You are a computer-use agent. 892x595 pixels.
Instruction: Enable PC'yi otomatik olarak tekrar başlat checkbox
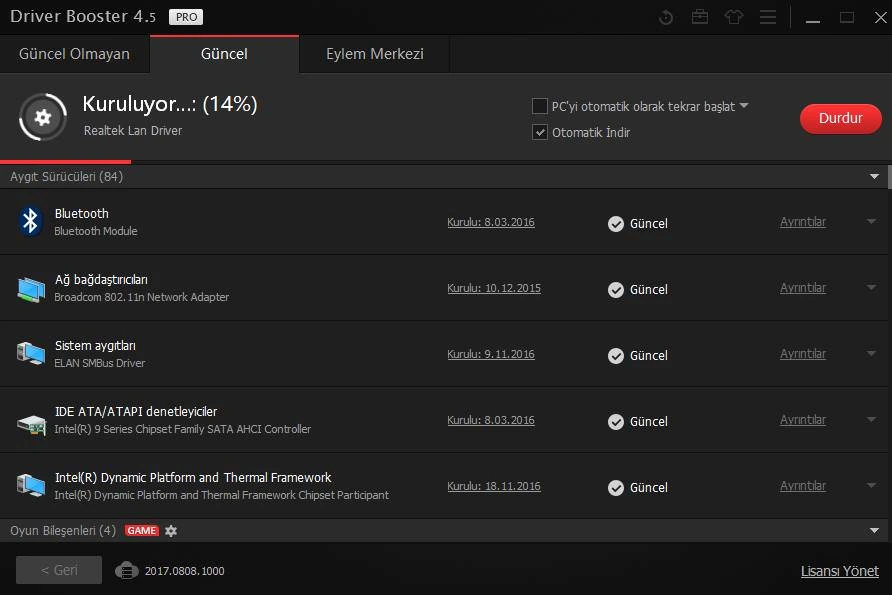tap(539, 106)
